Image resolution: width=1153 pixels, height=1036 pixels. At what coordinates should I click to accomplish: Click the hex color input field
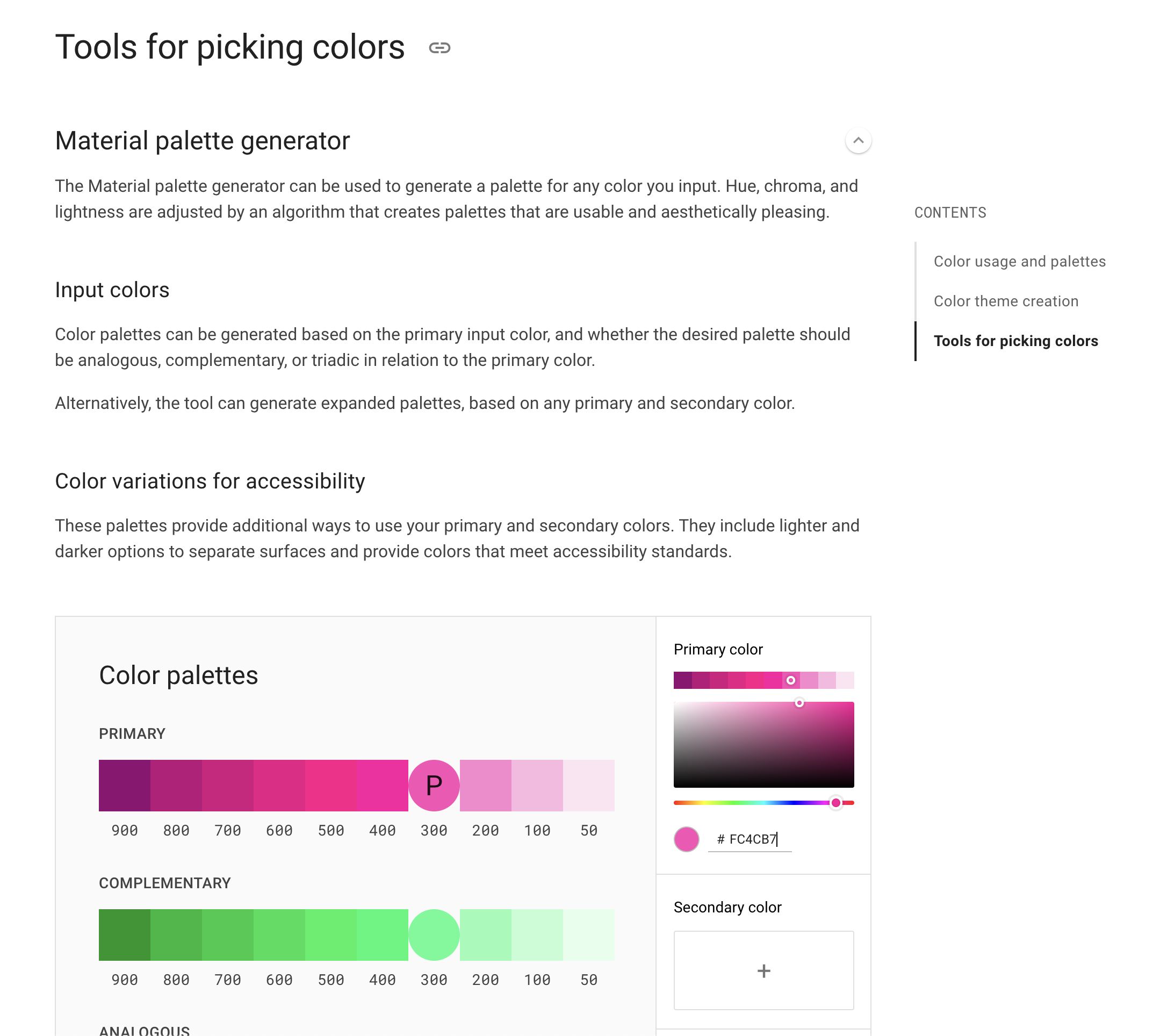750,839
